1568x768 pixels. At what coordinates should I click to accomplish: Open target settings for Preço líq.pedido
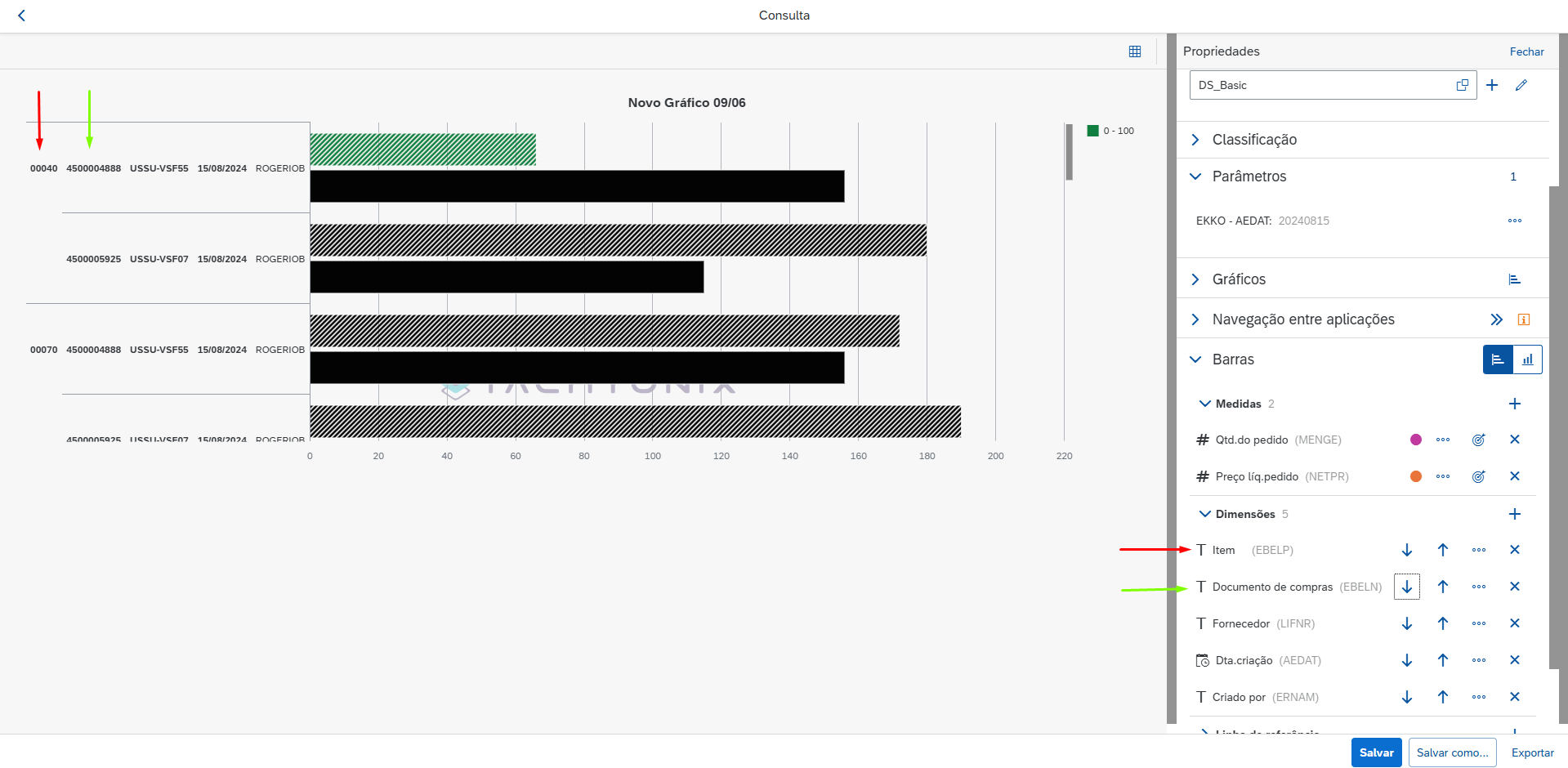pyautogui.click(x=1478, y=476)
